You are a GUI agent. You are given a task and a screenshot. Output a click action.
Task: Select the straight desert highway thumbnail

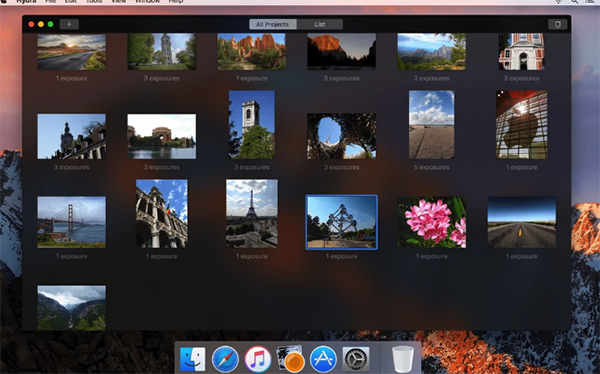(522, 222)
